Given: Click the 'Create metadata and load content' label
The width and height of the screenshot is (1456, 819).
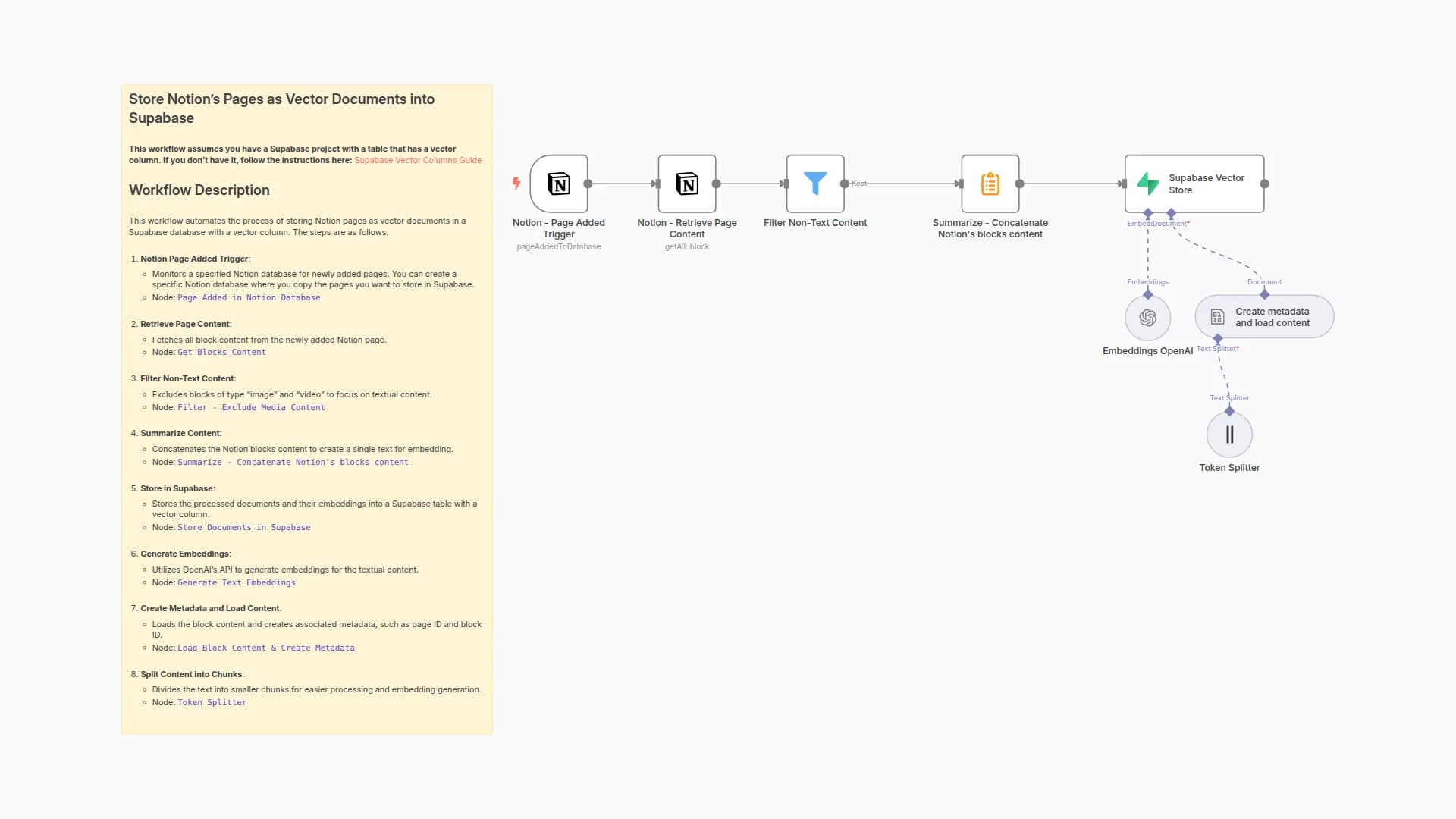Looking at the screenshot, I should [1272, 317].
